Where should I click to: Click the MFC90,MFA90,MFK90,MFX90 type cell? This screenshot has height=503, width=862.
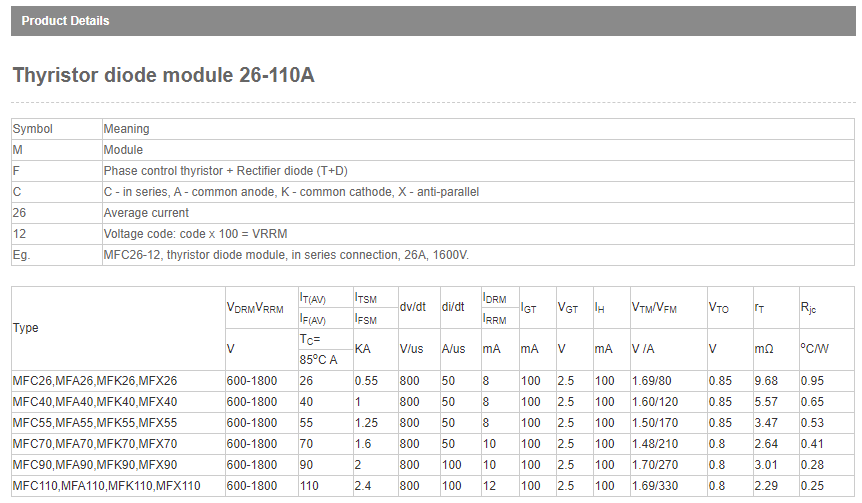(x=95, y=465)
